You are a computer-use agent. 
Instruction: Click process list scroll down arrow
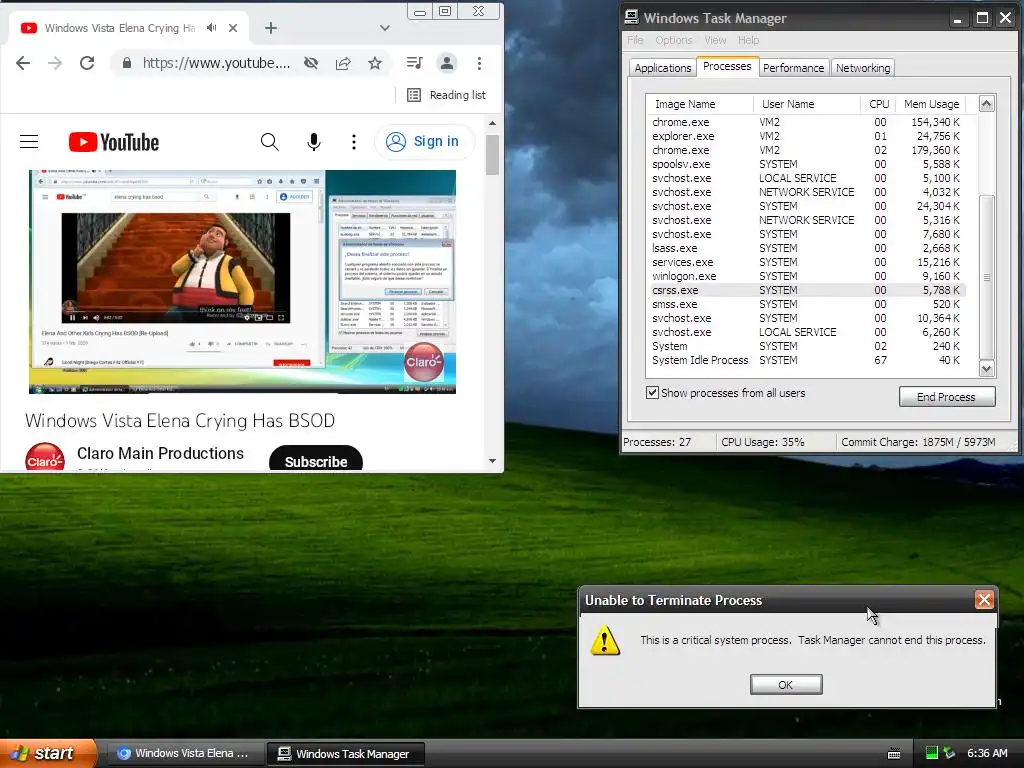[986, 369]
